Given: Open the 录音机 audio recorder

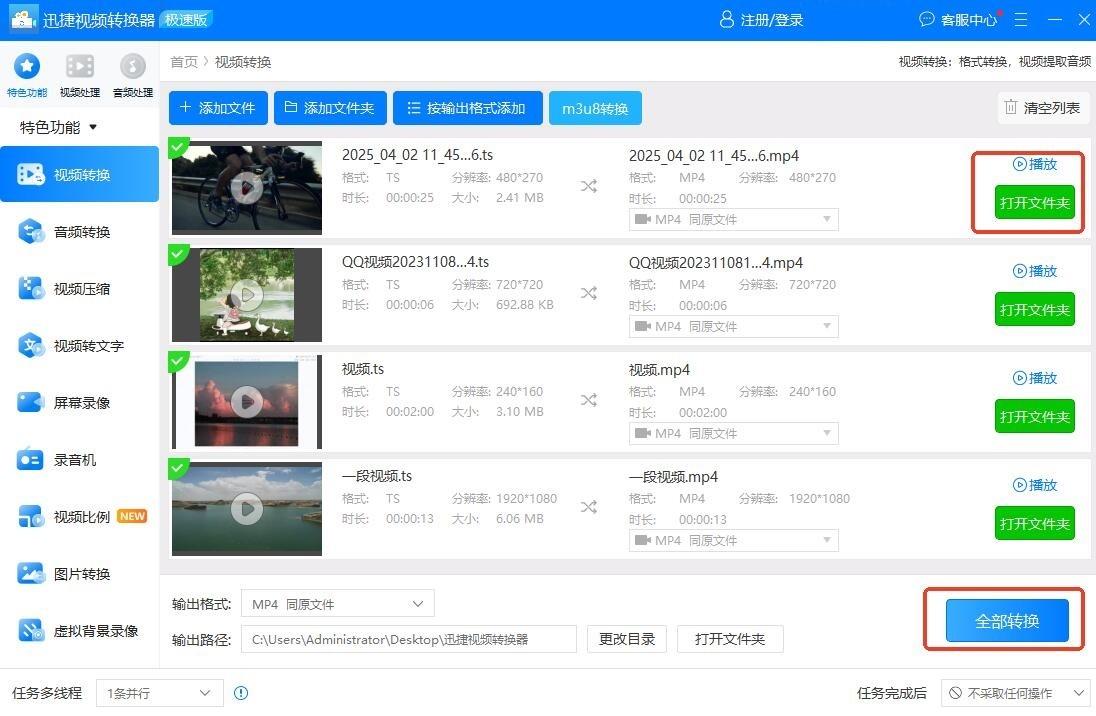Looking at the screenshot, I should coord(80,460).
